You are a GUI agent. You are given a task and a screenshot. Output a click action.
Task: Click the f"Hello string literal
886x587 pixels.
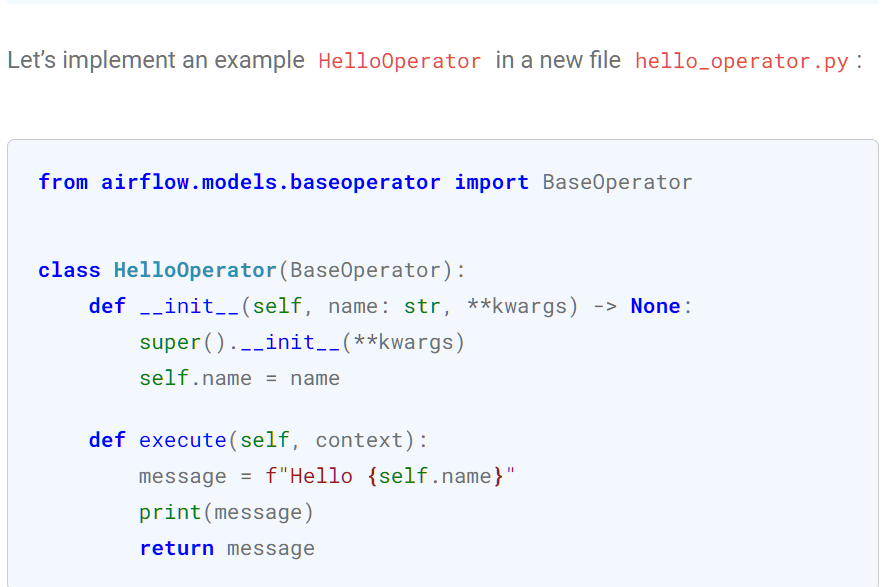[x=309, y=476]
